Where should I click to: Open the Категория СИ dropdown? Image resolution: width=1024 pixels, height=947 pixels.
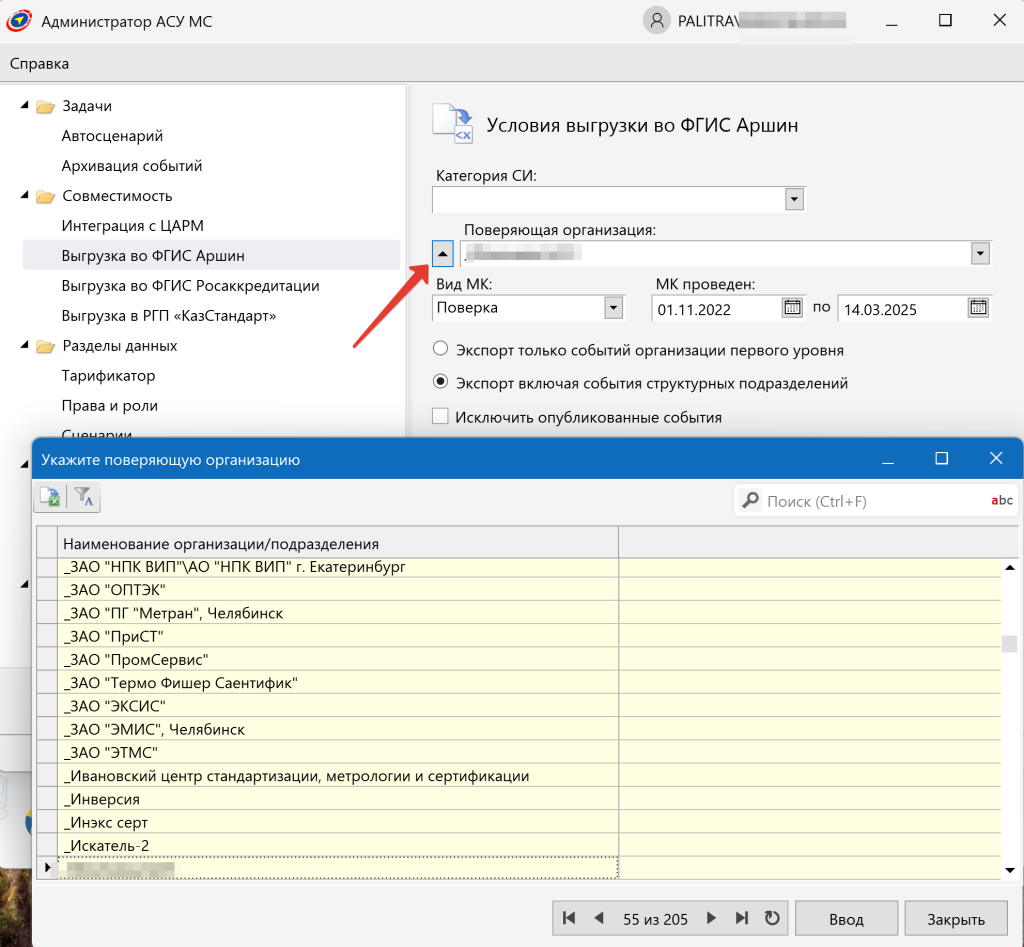tap(794, 199)
